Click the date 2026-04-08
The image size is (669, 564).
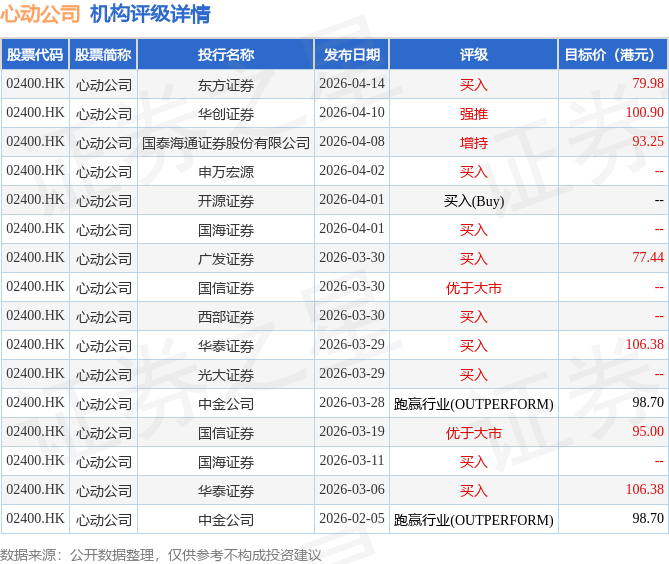pyautogui.click(x=352, y=142)
